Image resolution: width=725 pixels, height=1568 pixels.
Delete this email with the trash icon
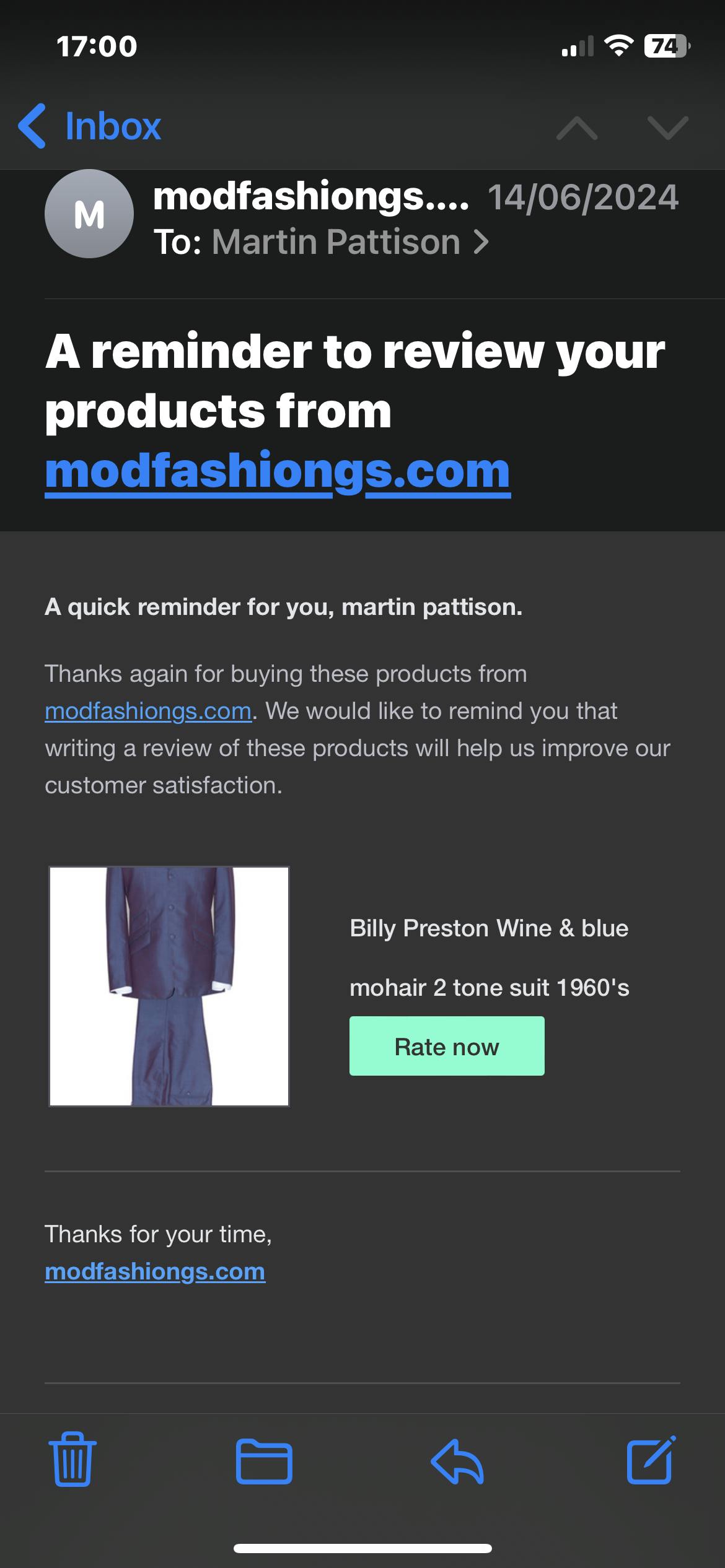[72, 1460]
